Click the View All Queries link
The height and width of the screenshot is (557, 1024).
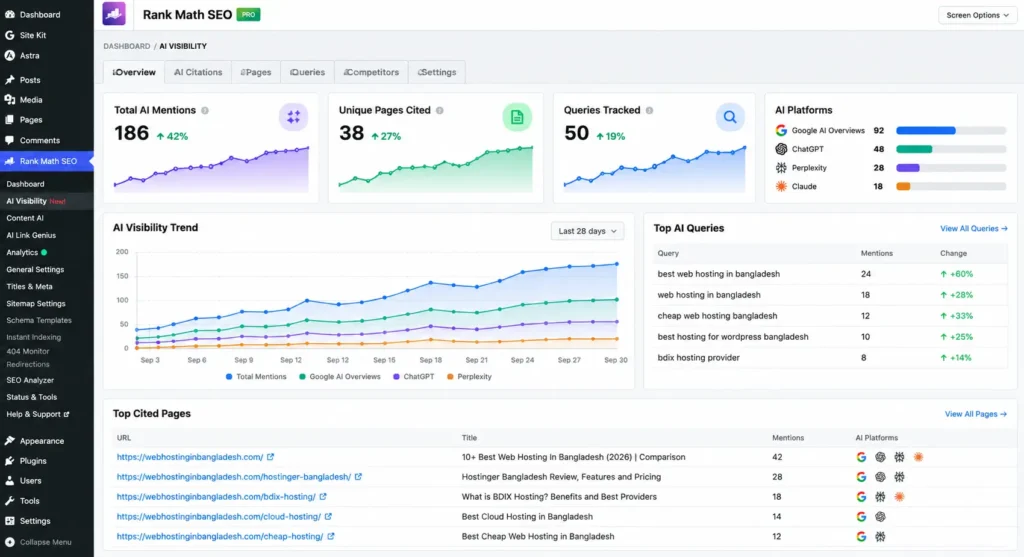click(974, 229)
